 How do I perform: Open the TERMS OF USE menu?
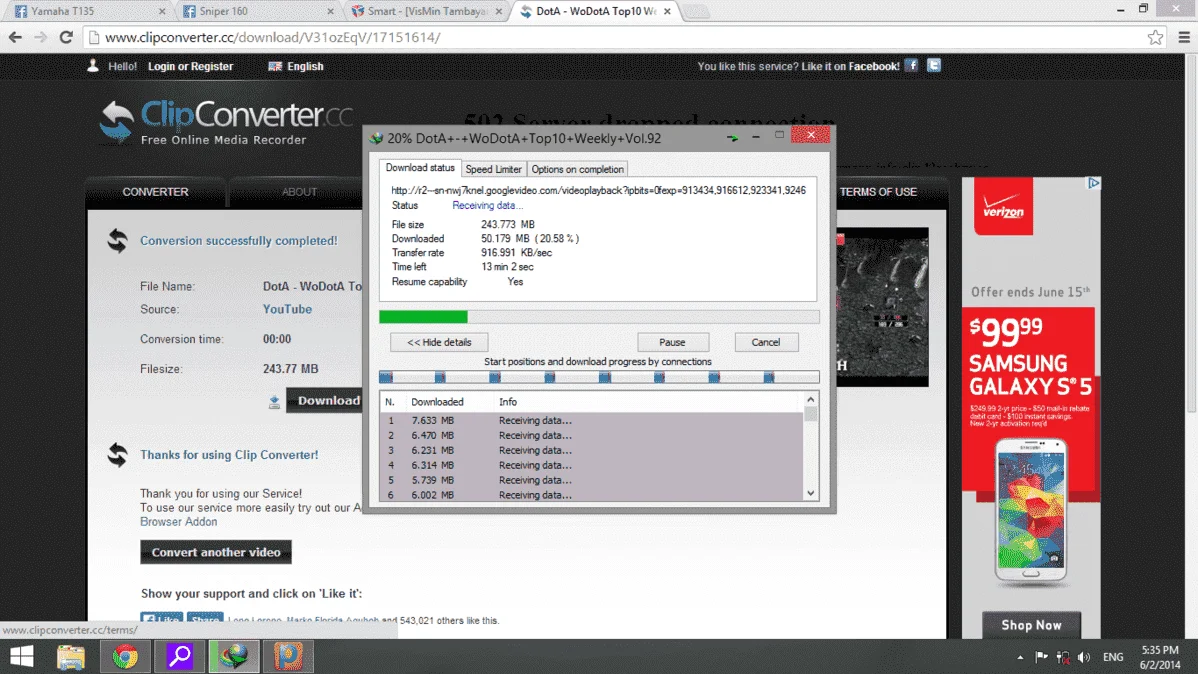(x=878, y=192)
